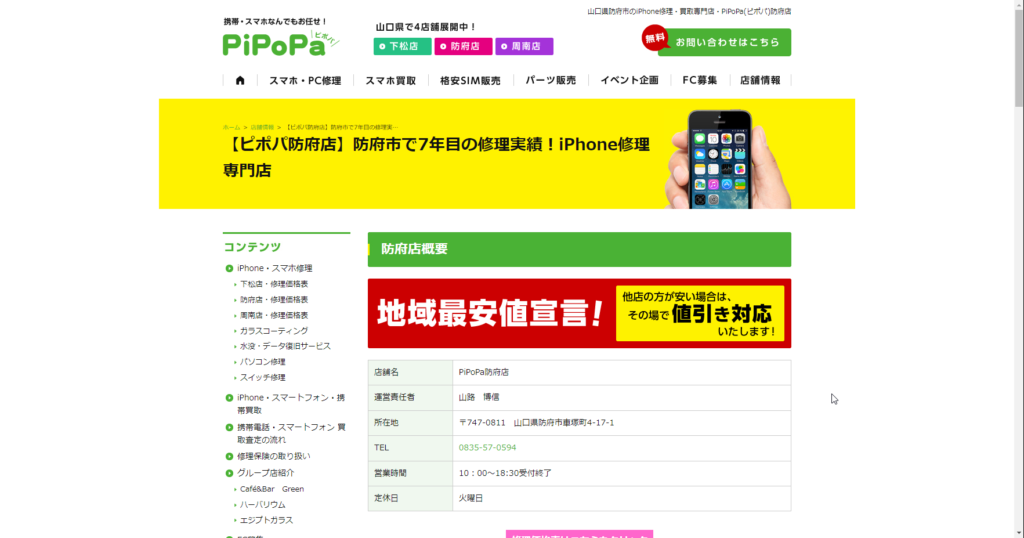Image resolution: width=1024 pixels, height=538 pixels.
Task: Click 店舗情報 breadcrumb link
Action: [x=262, y=127]
